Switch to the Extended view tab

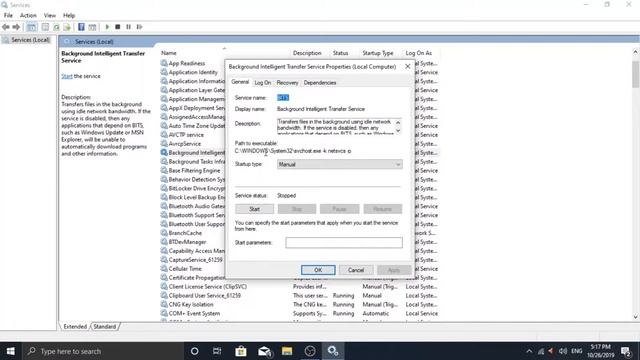[x=75, y=327]
